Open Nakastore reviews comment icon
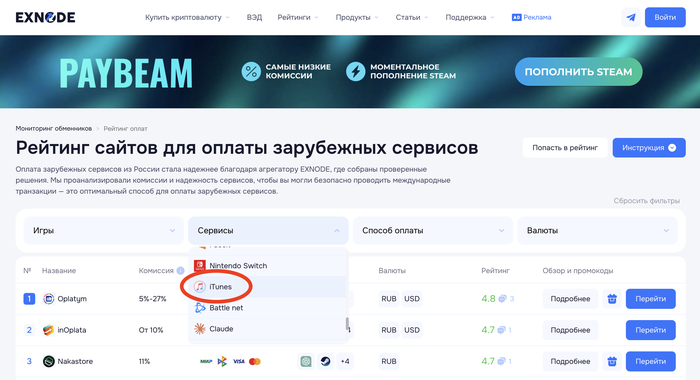The height and width of the screenshot is (380, 700). point(501,361)
